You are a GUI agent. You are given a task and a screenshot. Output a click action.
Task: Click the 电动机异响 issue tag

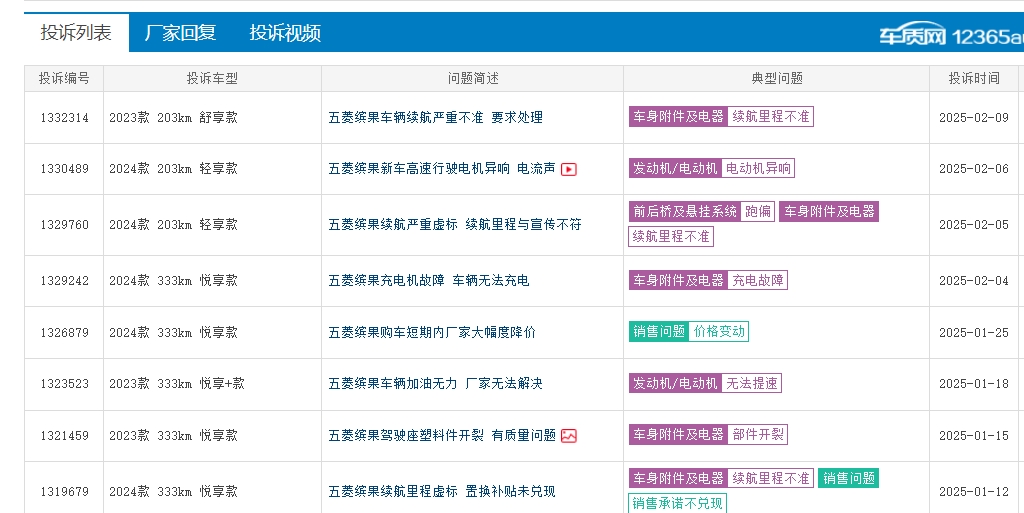[x=758, y=169]
